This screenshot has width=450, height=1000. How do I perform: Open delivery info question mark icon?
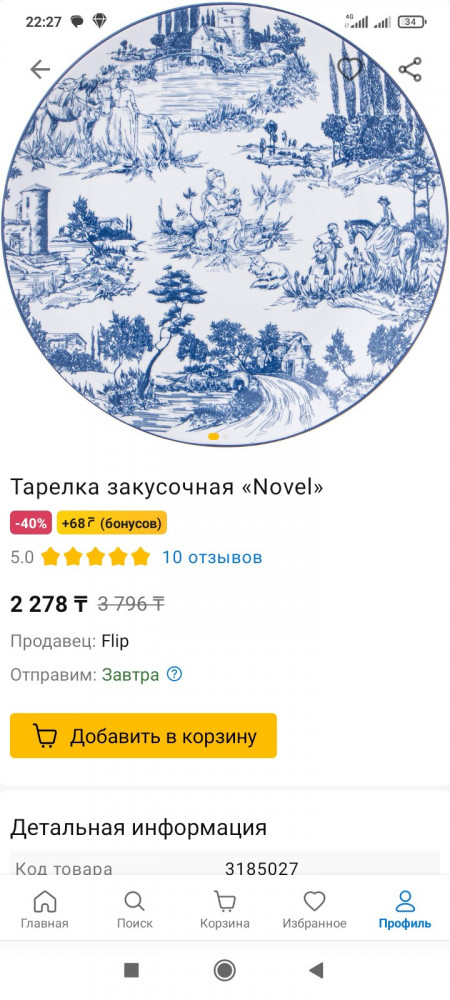174,674
